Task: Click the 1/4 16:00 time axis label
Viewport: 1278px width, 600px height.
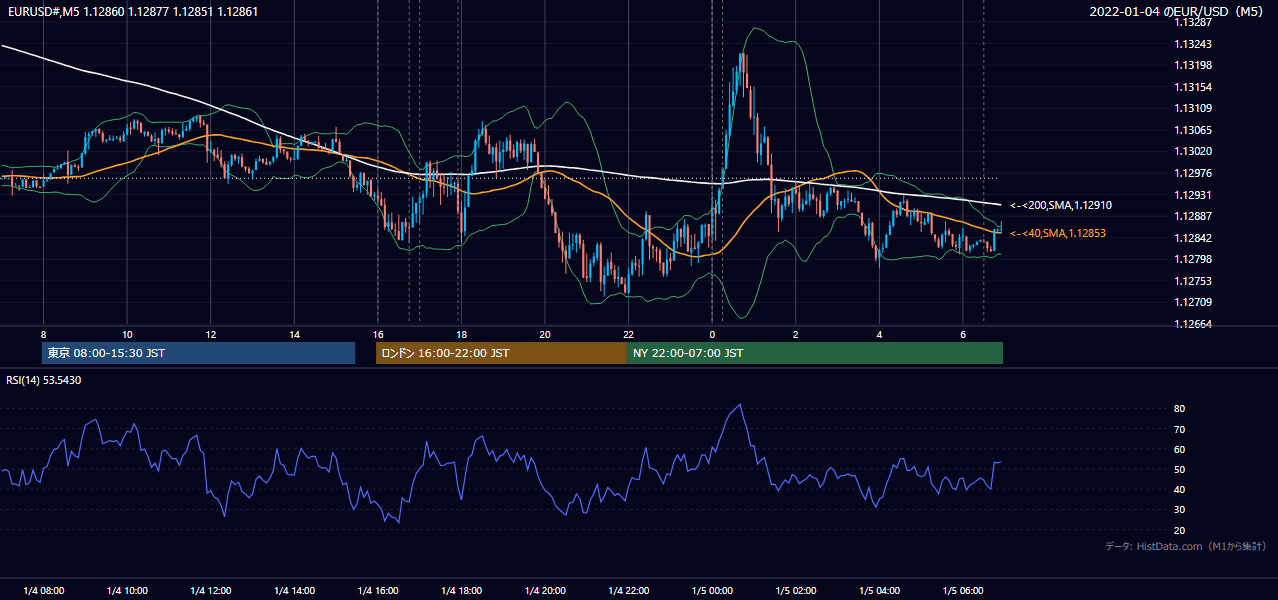Action: pos(377,590)
